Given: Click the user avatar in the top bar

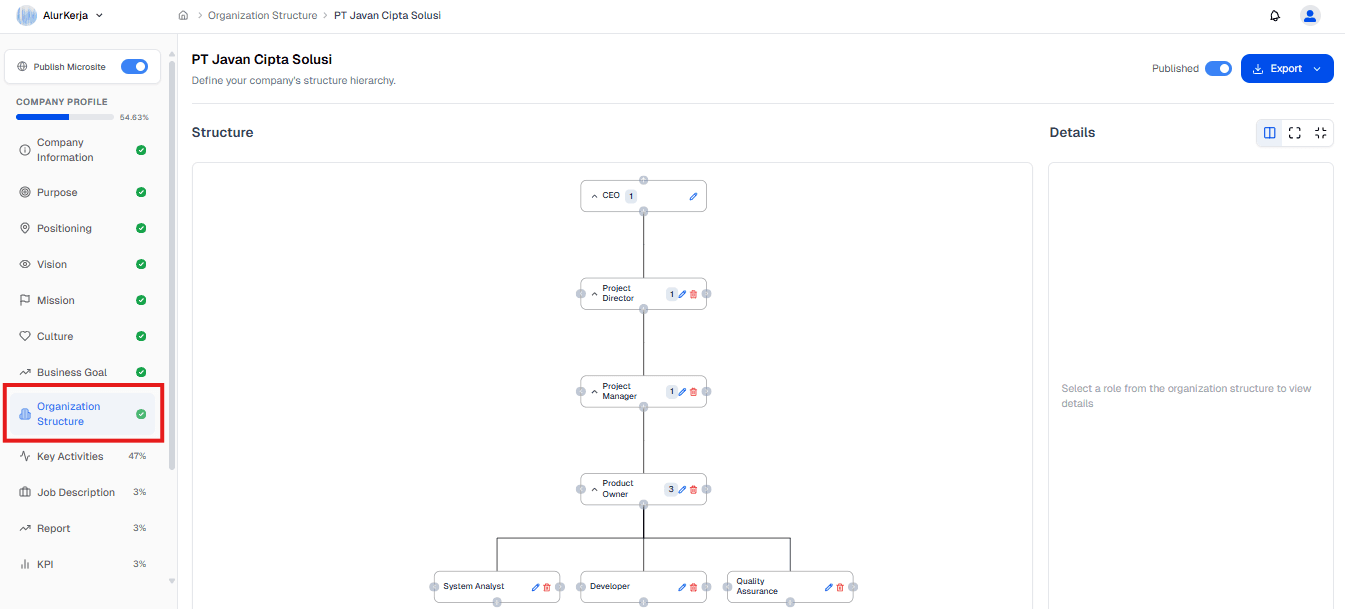Looking at the screenshot, I should [x=1310, y=15].
